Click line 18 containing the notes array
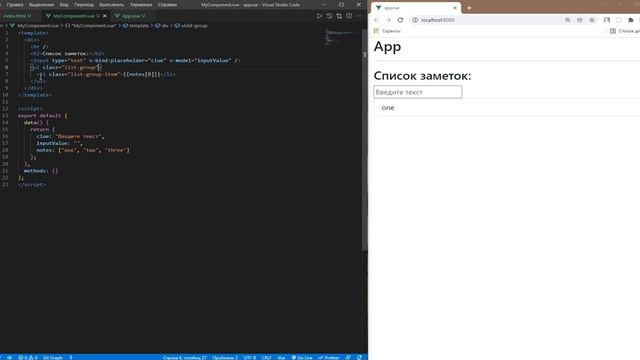 click(83, 150)
